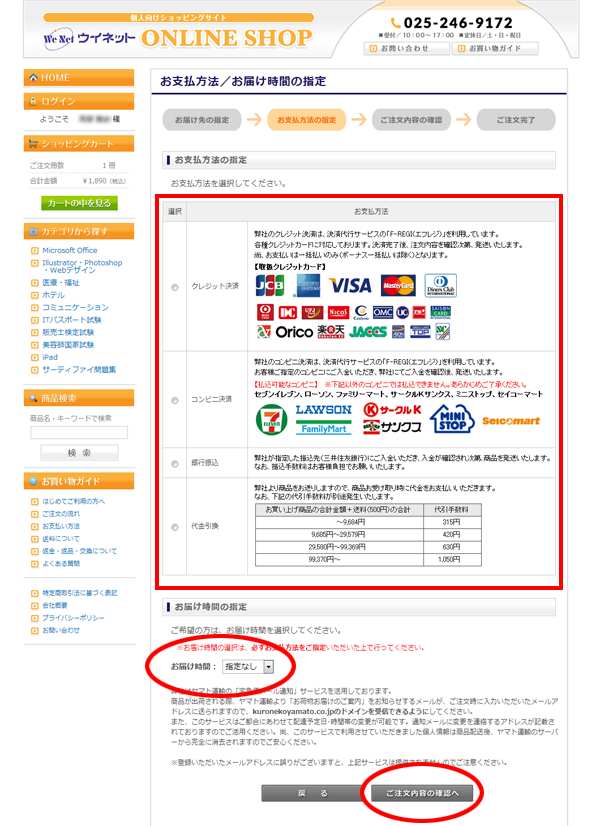This screenshot has width=600, height=826.
Task: Open the sidebar お問い合わせ link
Action: [x=61, y=630]
